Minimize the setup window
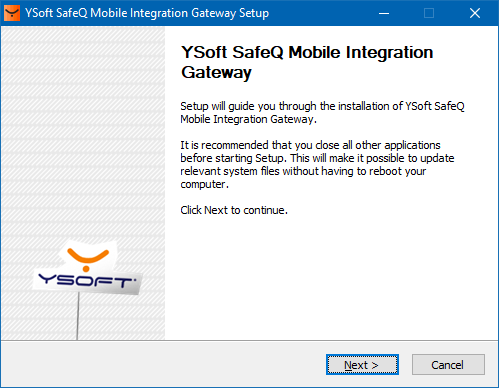Screen dimensions: 499x388 point(384,13)
